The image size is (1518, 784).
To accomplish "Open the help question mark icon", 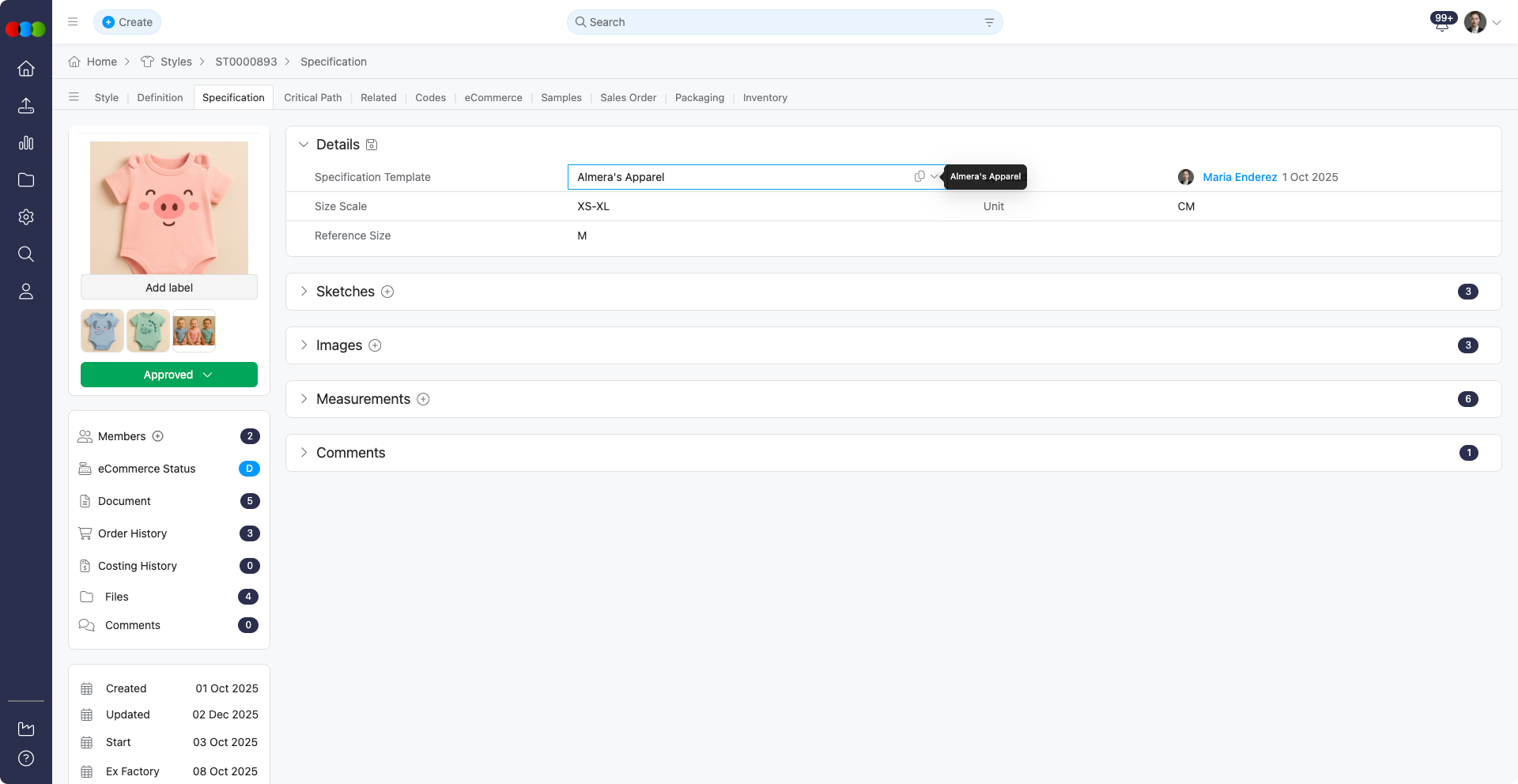I will pyautogui.click(x=26, y=759).
